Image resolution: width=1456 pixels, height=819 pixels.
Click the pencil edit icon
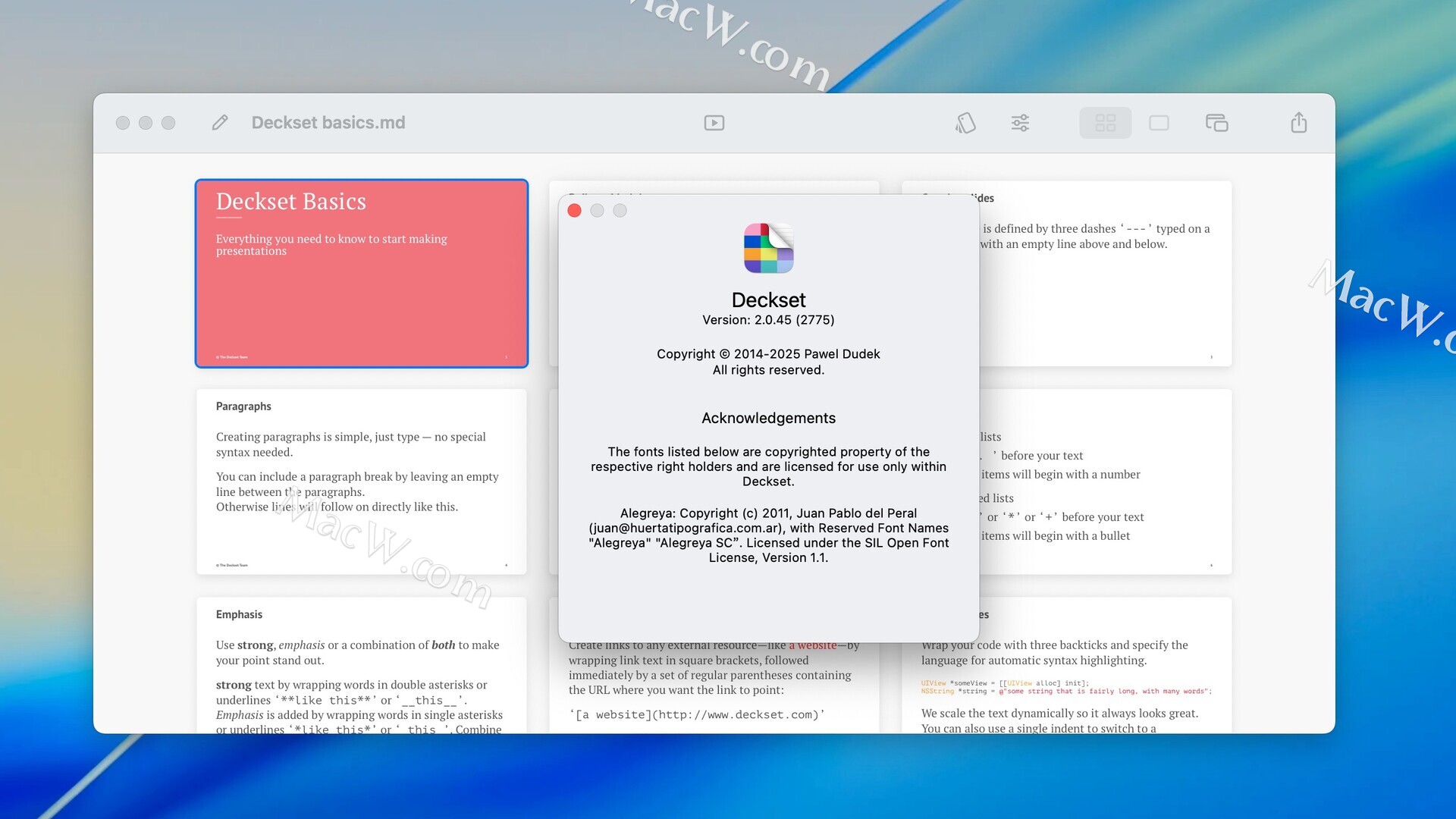(x=220, y=123)
